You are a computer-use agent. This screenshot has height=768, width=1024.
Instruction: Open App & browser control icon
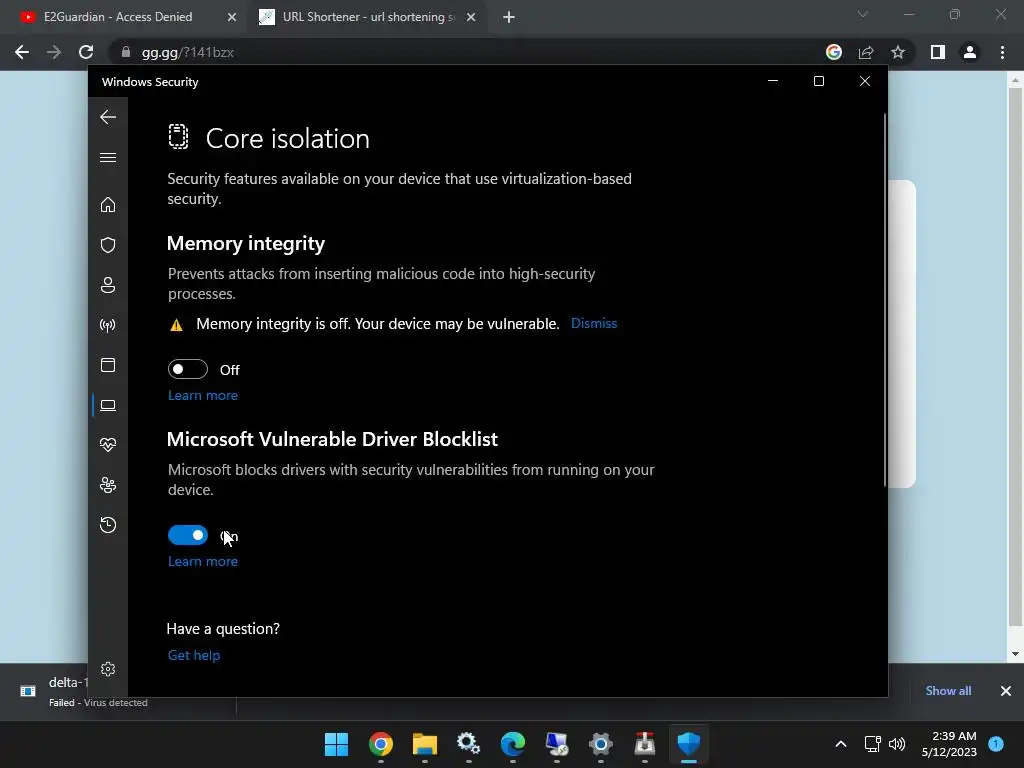point(108,365)
